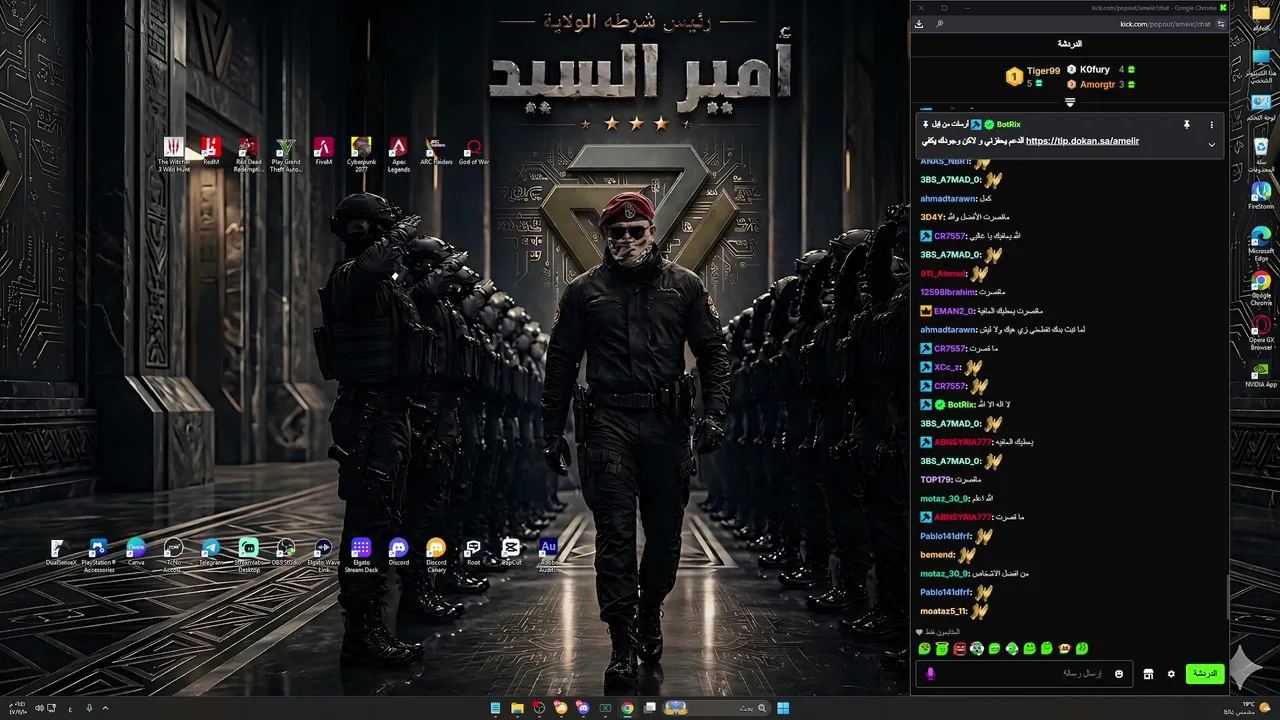Open Elgato Wave Link shortcut
Image resolution: width=1280 pixels, height=720 pixels.
pyautogui.click(x=323, y=555)
